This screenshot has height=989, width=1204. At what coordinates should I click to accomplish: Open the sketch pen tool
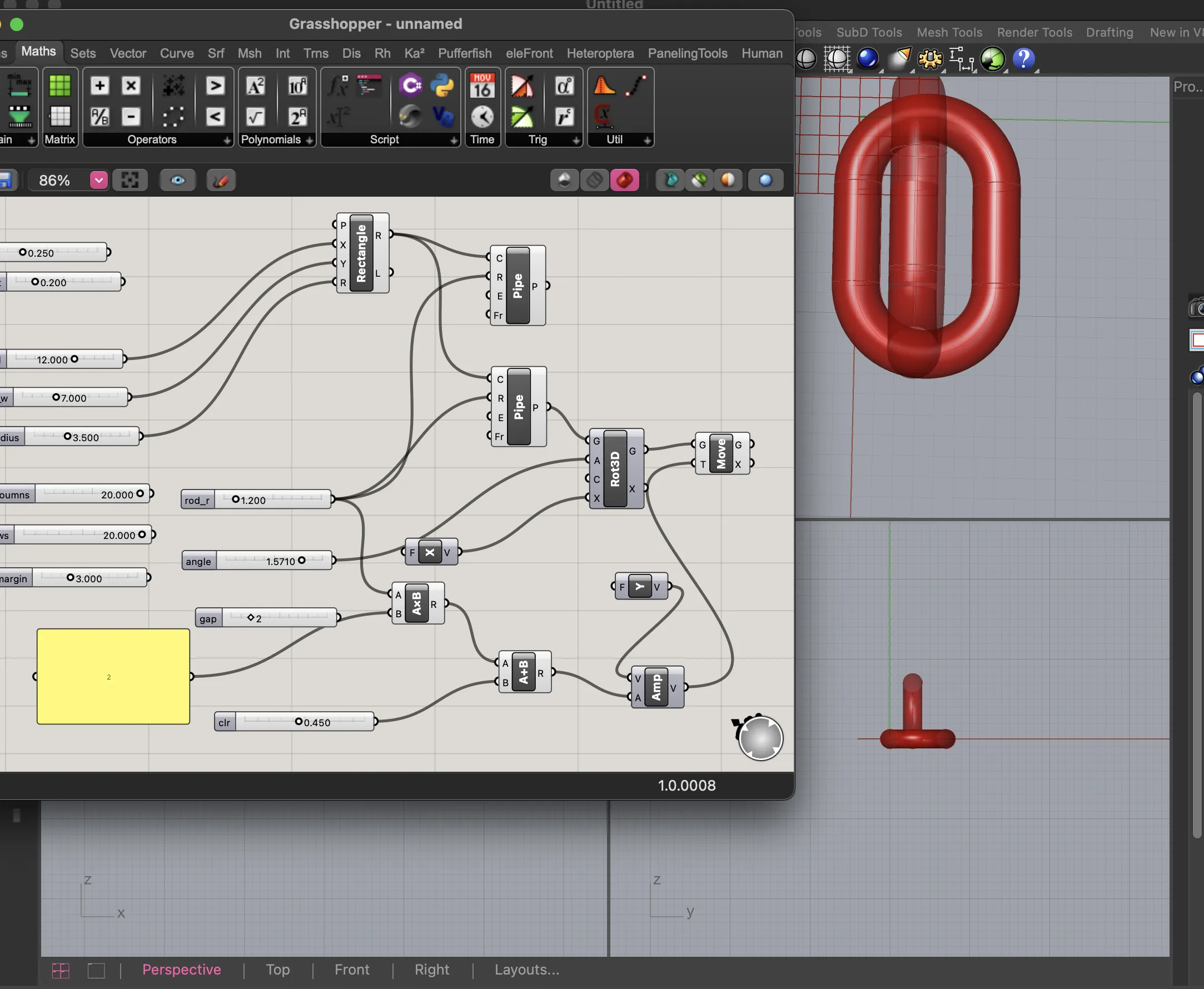[221, 181]
